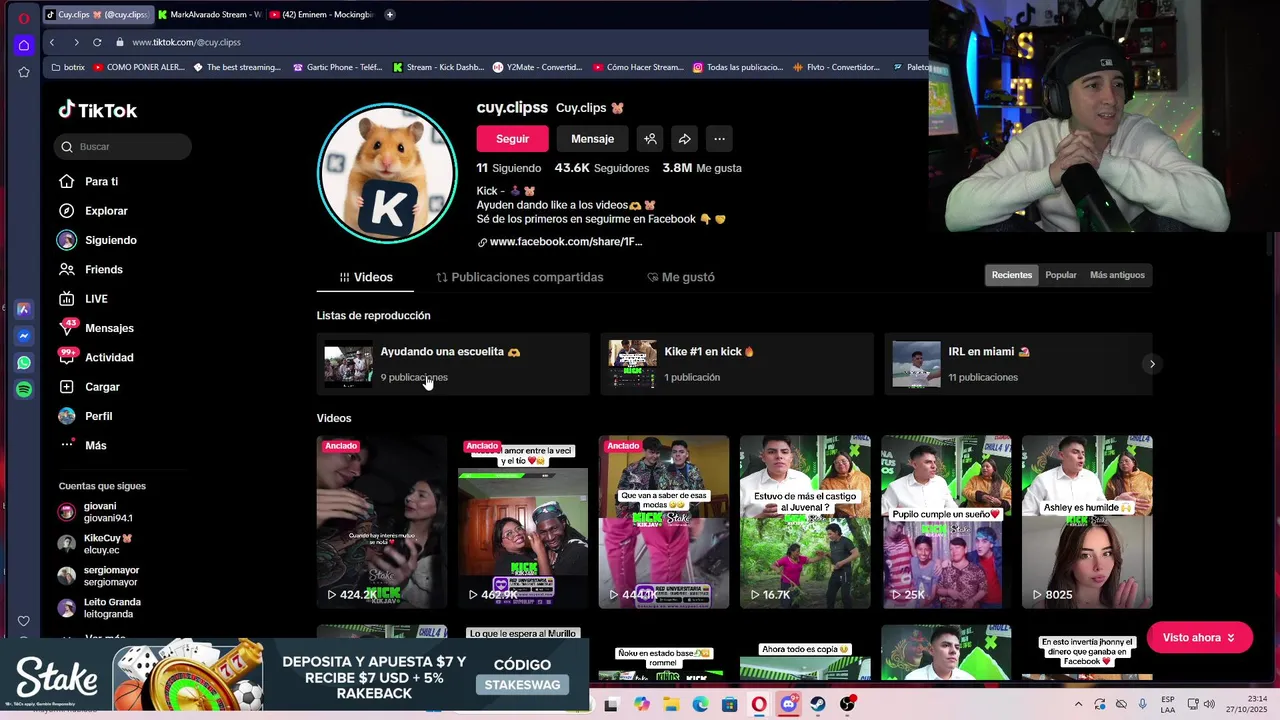Viewport: 1280px width, 720px height.
Task: Open video Ashley es humilde
Action: tap(1087, 521)
